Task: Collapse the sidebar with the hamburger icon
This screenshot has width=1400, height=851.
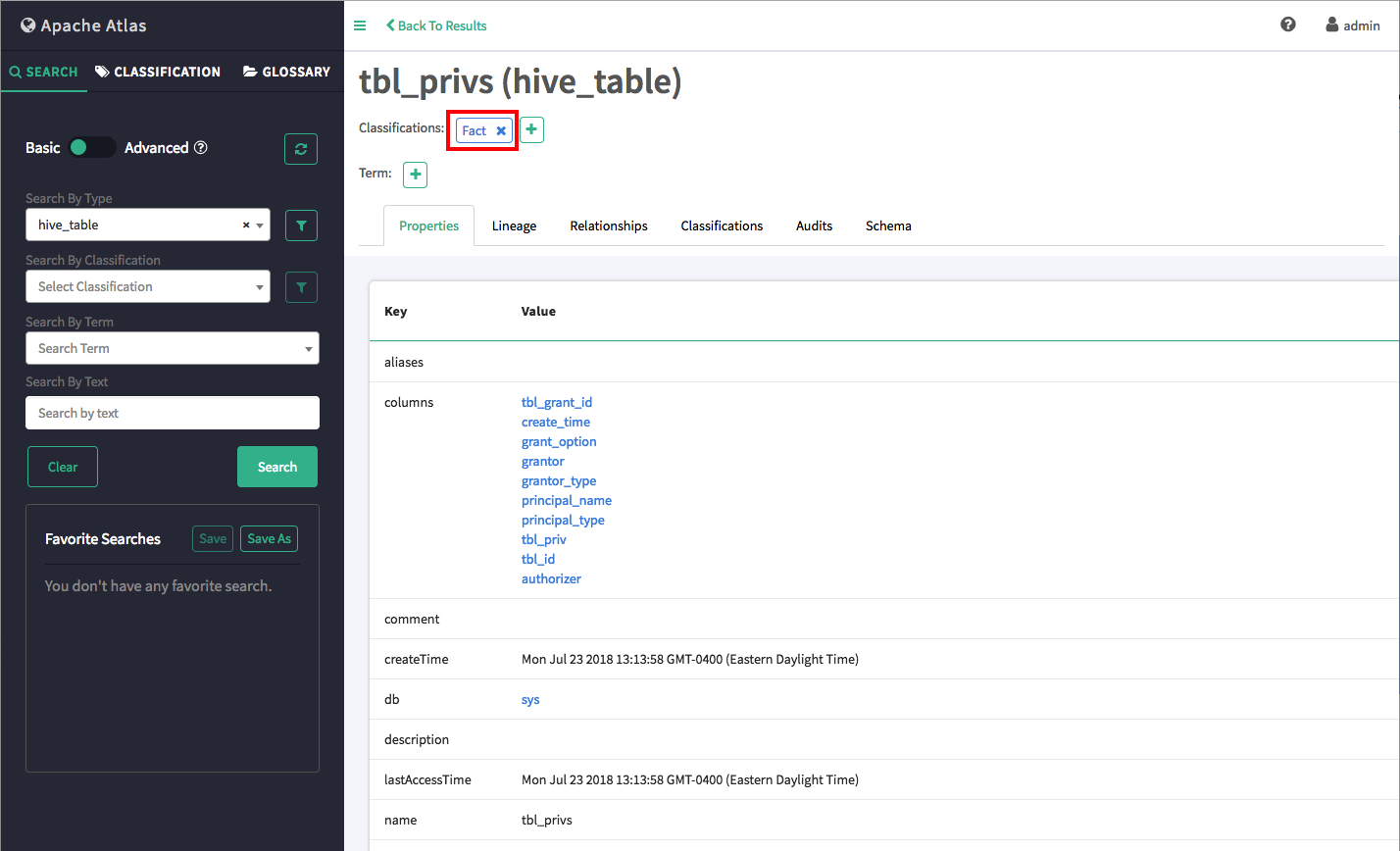Action: (x=360, y=25)
